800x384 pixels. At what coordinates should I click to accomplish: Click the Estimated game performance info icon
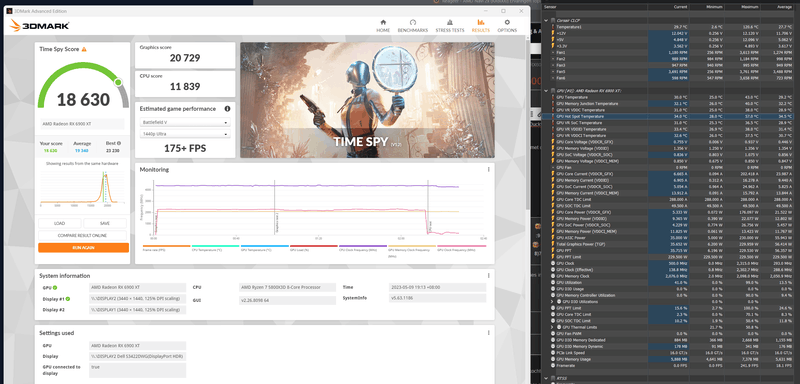[227, 109]
